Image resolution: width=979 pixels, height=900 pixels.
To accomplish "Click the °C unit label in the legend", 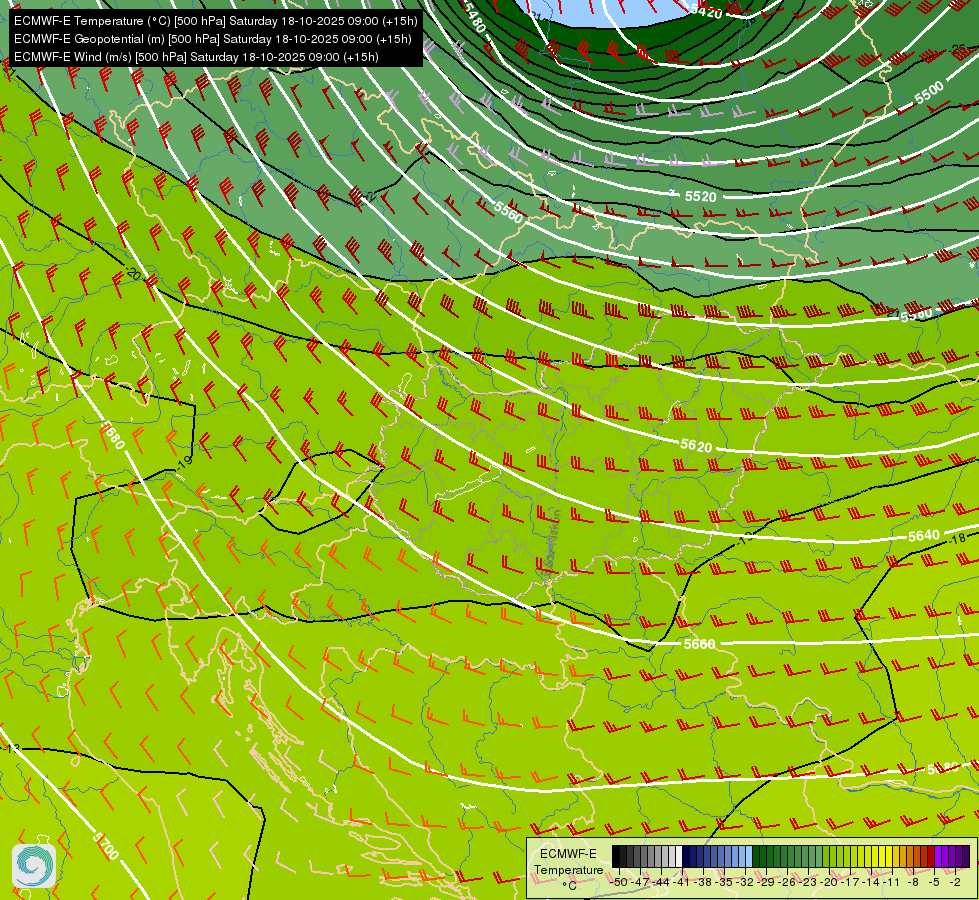I will (x=569, y=886).
